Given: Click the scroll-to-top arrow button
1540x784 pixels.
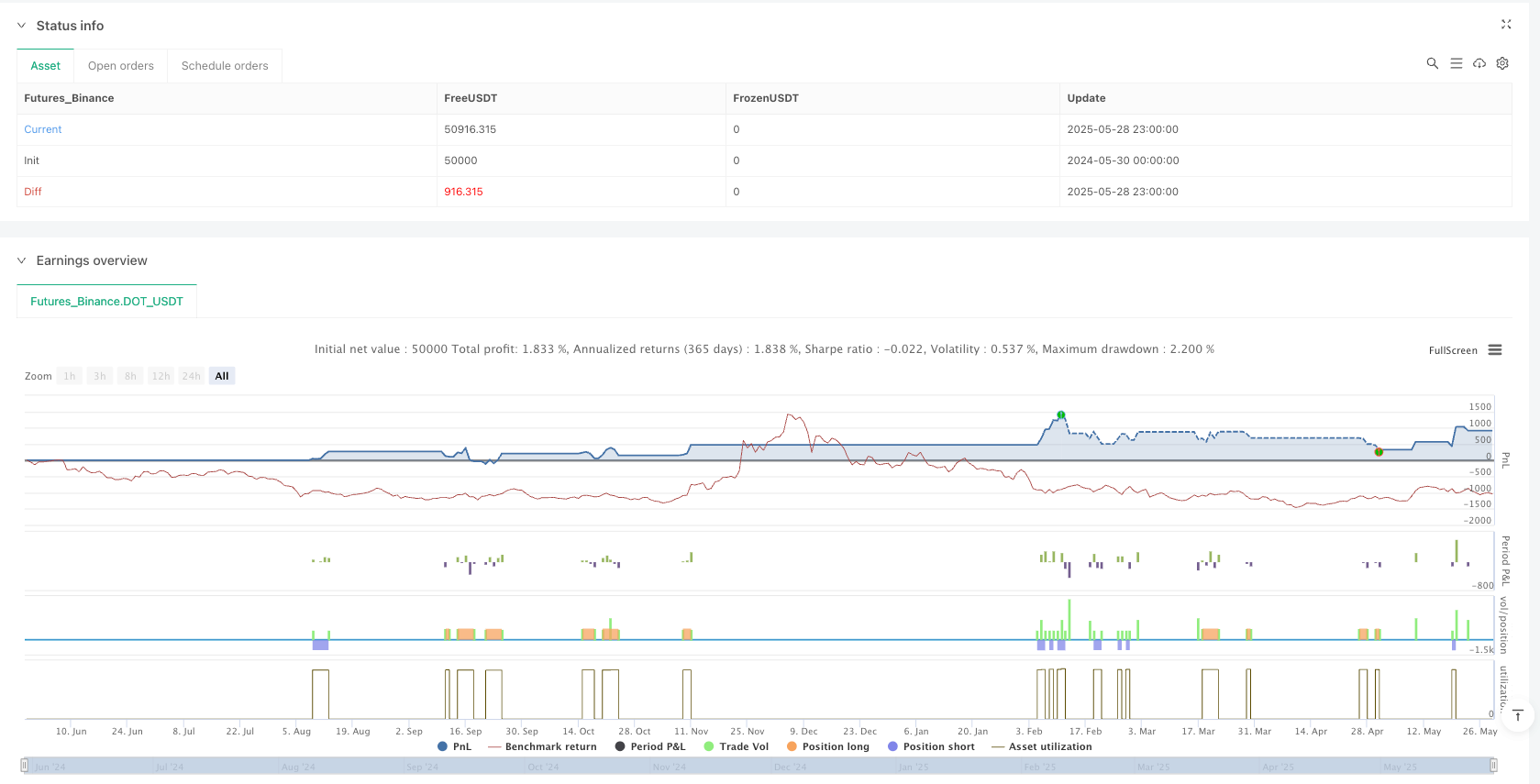Looking at the screenshot, I should coord(1518,715).
